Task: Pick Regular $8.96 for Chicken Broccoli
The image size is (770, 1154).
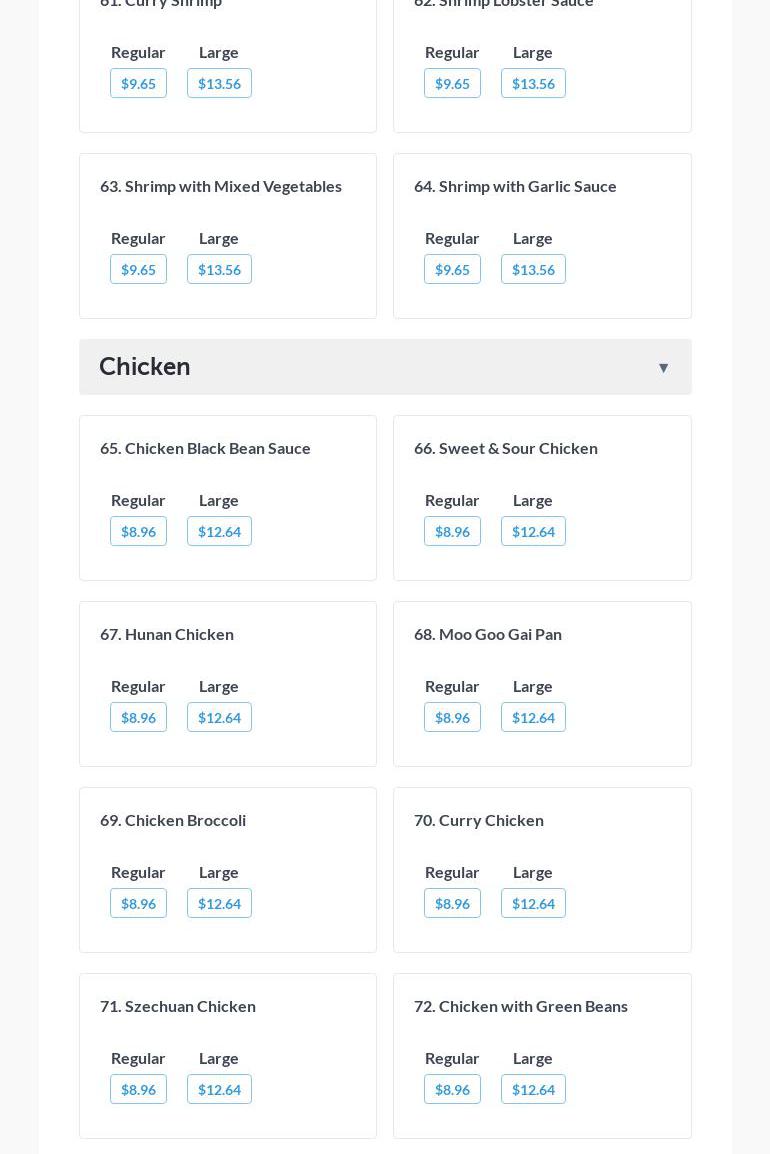Action: (x=138, y=904)
